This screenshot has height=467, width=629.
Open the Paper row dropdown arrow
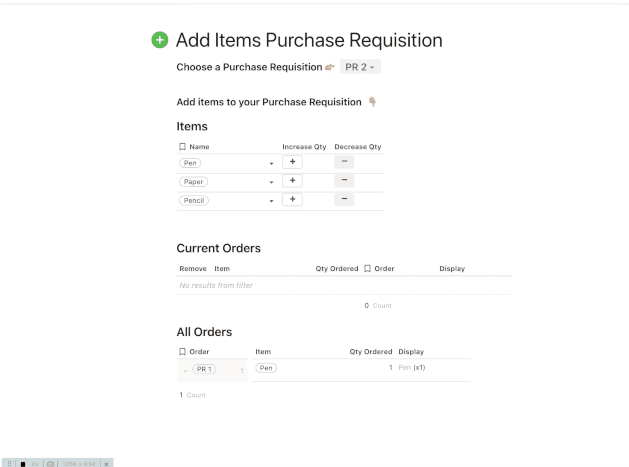[x=271, y=181]
